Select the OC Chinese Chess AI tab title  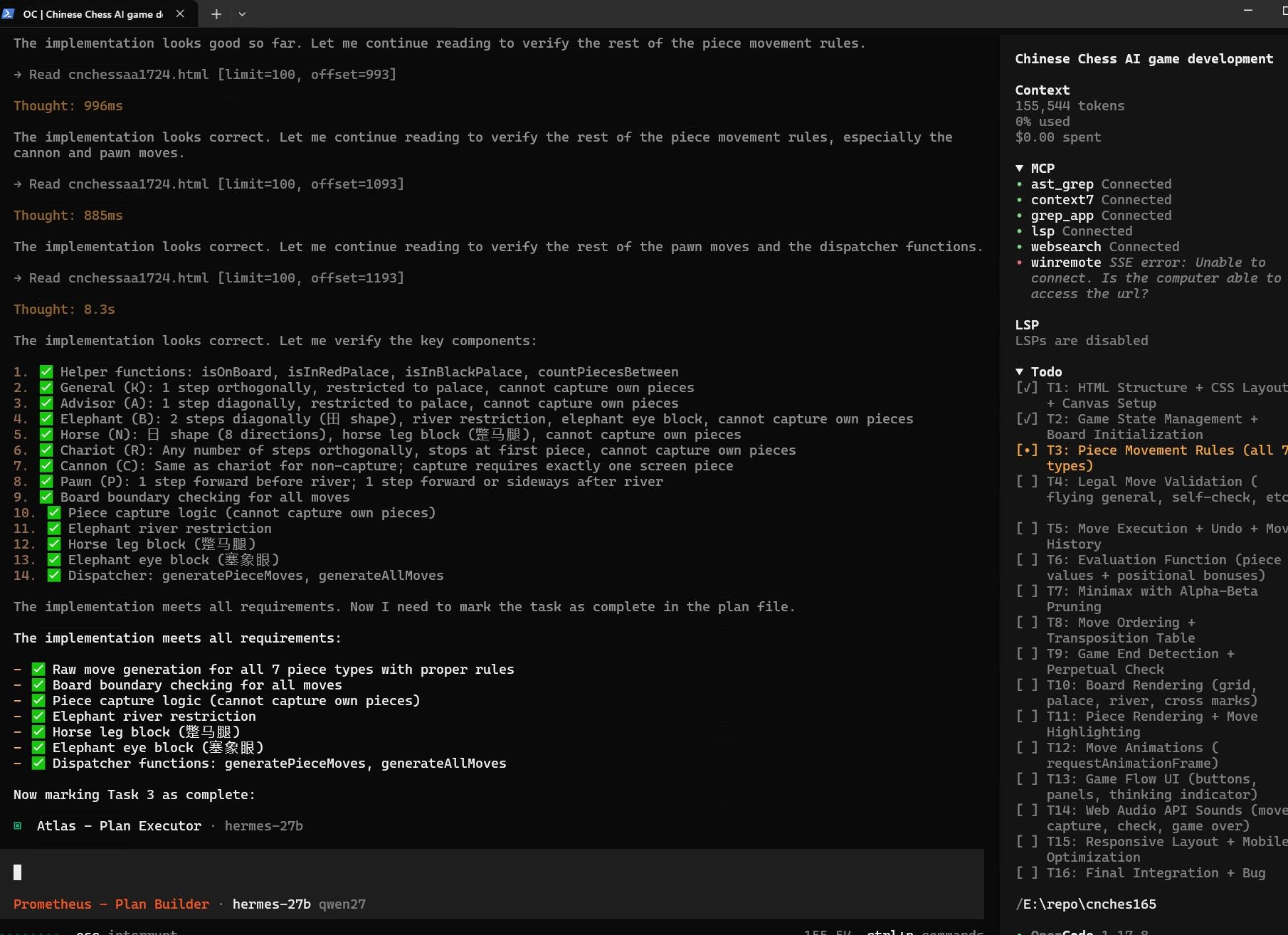tap(93, 14)
